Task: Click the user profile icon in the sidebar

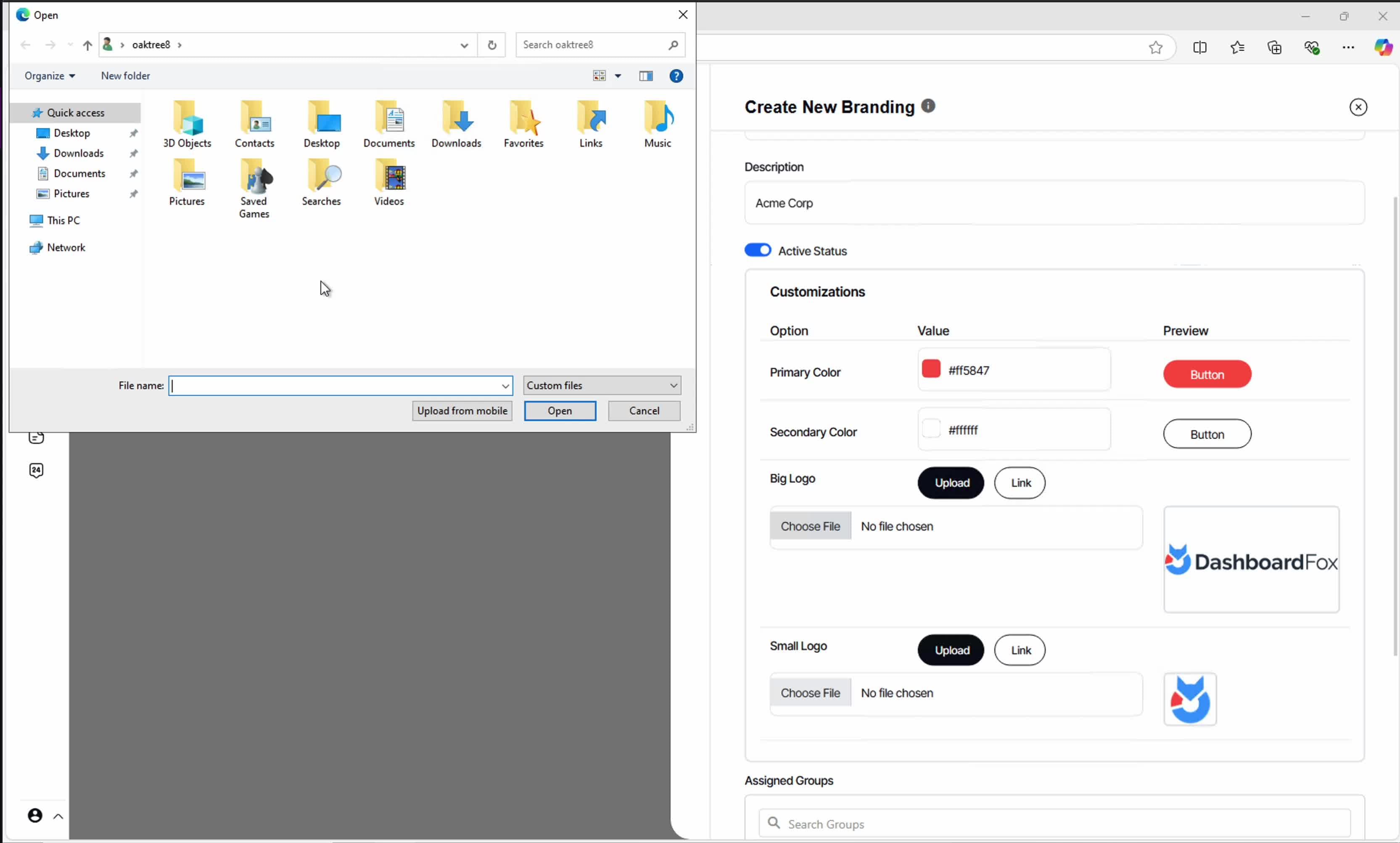Action: click(x=35, y=815)
